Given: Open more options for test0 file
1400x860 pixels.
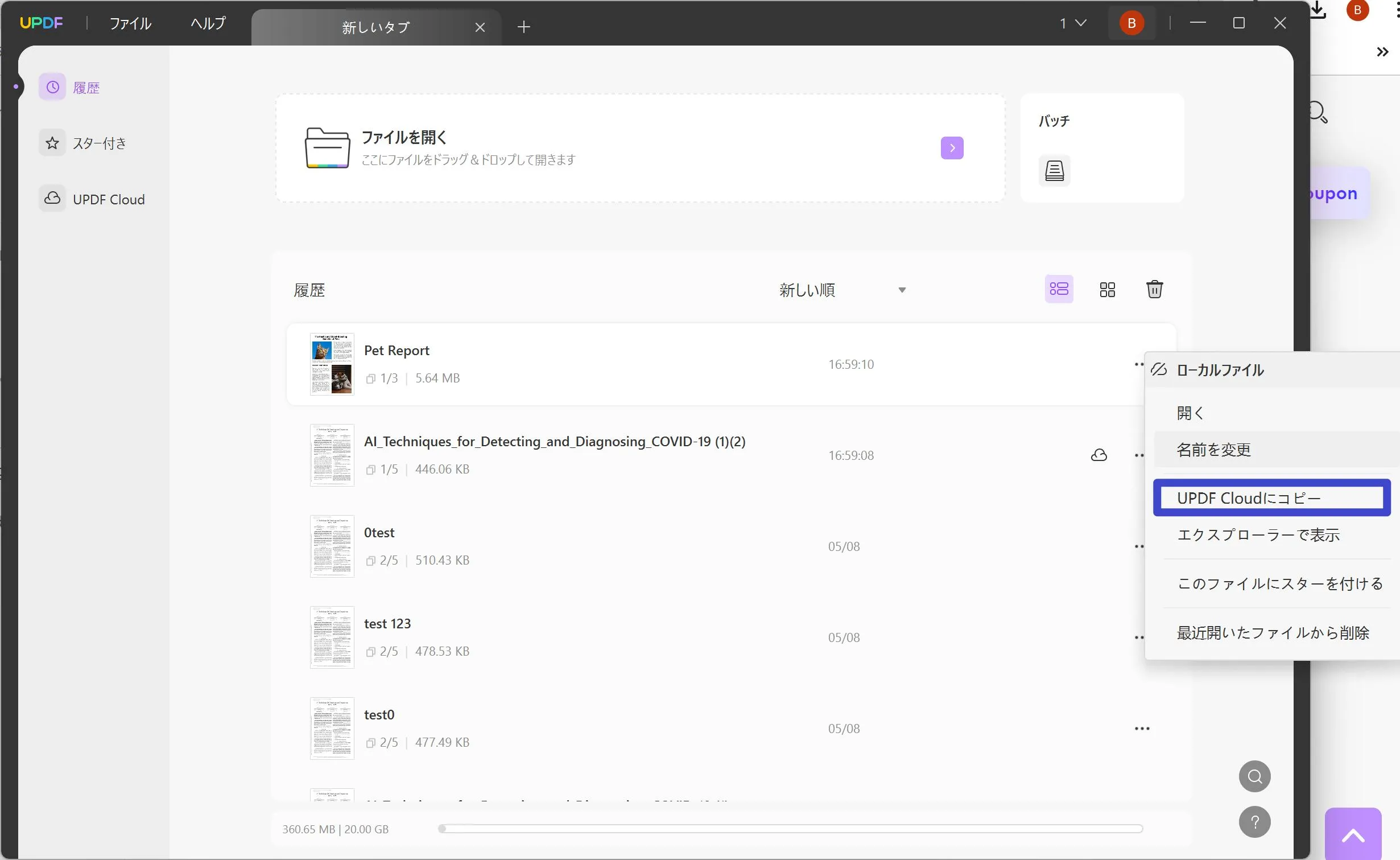Looking at the screenshot, I should (x=1142, y=729).
